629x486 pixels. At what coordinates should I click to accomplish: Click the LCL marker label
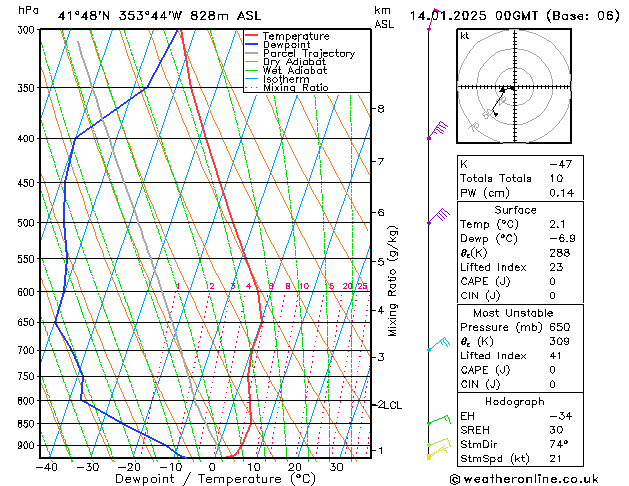(393, 405)
